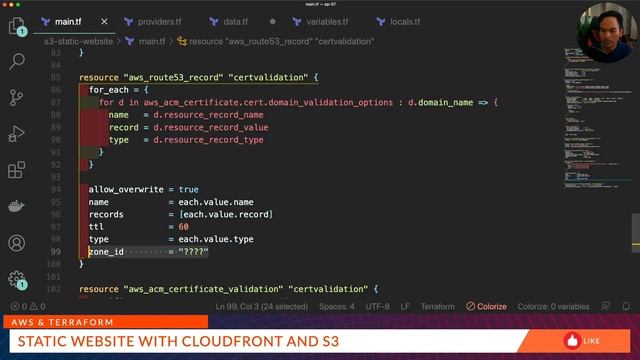Click s3-static-website in the breadcrumb
This screenshot has height=360, width=640.
point(78,41)
